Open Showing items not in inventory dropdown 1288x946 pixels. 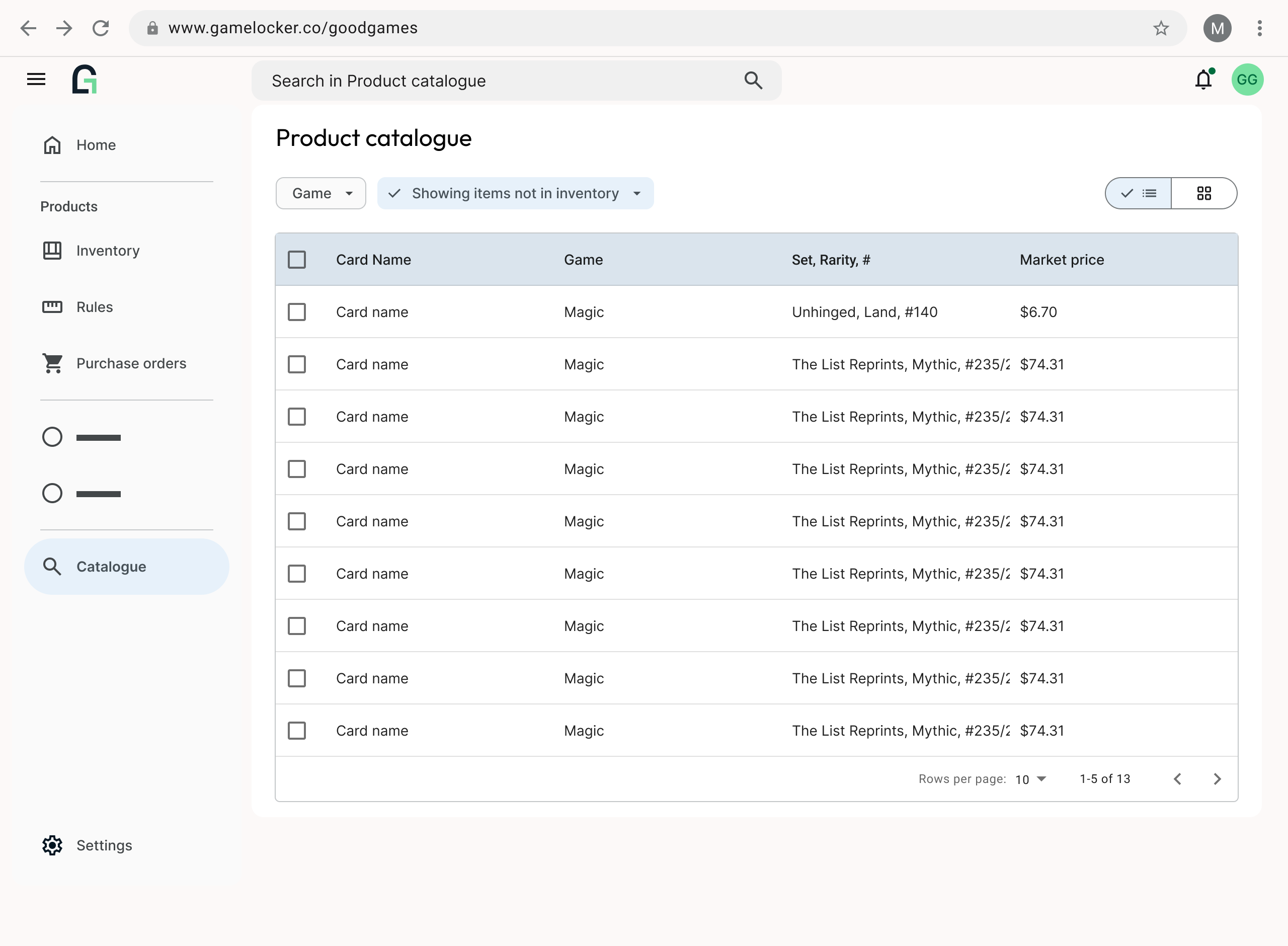pos(515,194)
